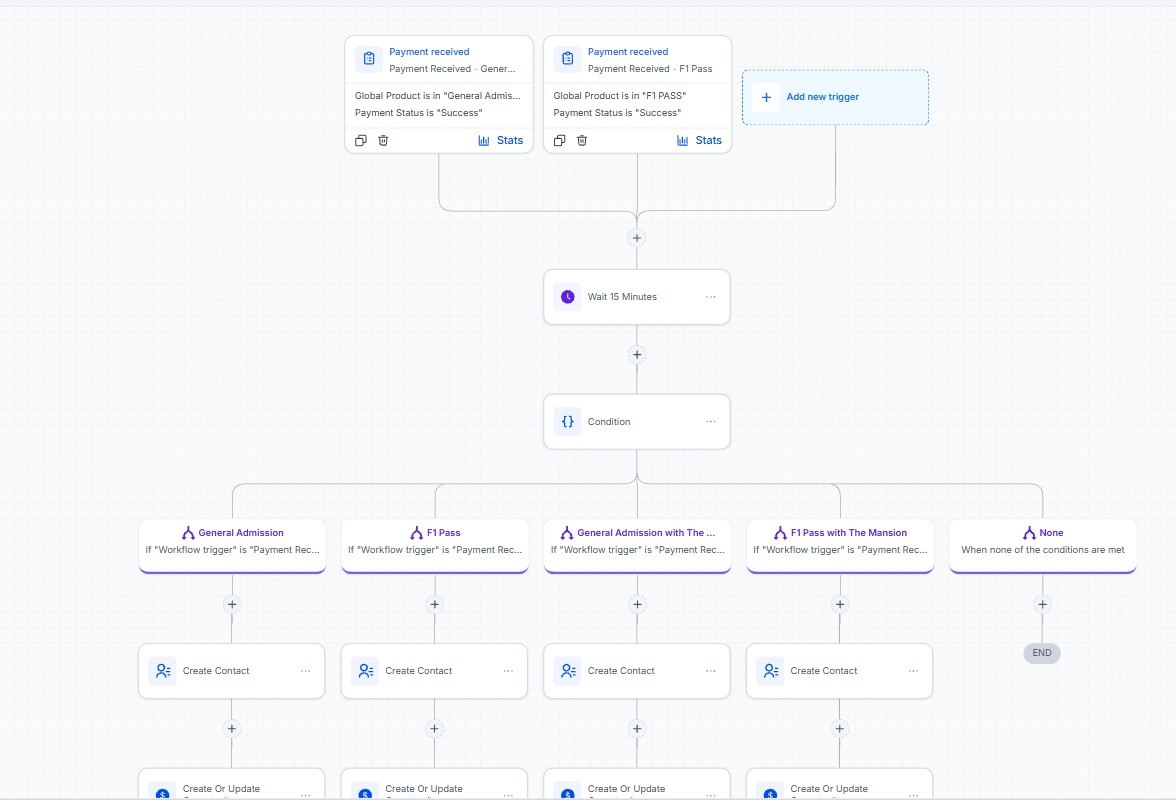Click the braces icon on Condition step
The height and width of the screenshot is (800, 1176).
pos(568,421)
